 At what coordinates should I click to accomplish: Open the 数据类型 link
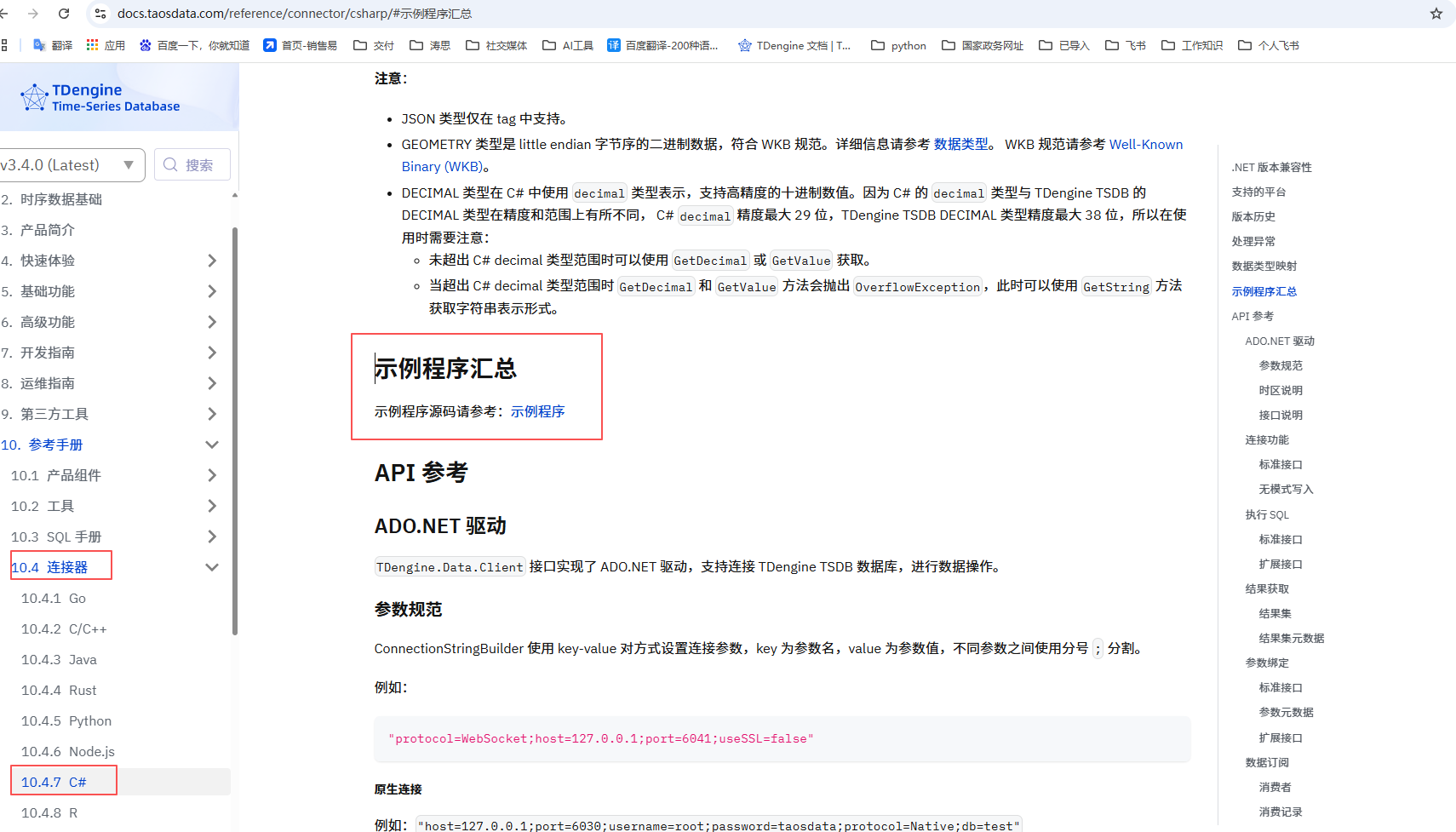960,145
